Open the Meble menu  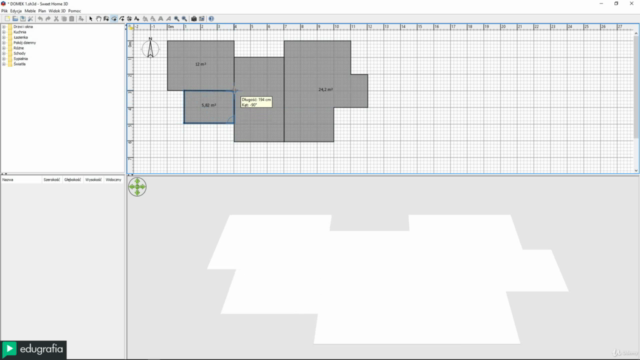click(x=30, y=11)
